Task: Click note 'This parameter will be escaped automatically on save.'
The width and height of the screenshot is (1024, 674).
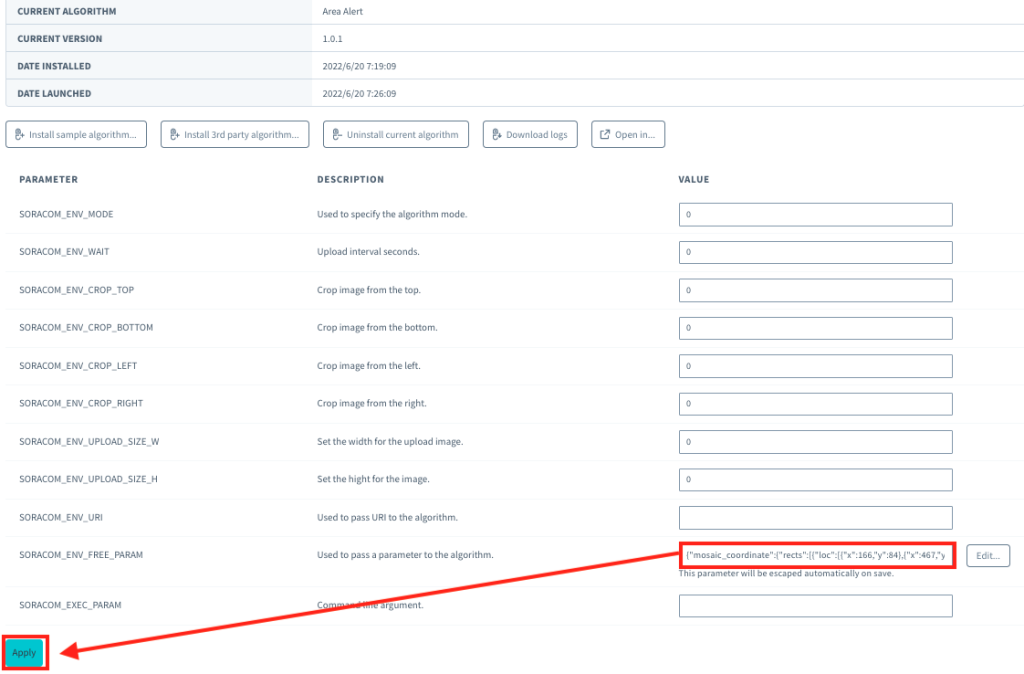Action: (786, 573)
